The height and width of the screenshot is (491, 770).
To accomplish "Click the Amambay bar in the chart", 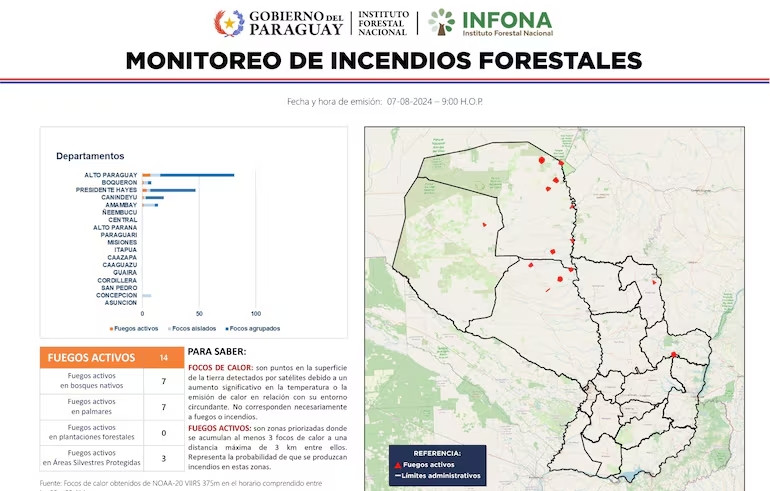I will [x=150, y=205].
